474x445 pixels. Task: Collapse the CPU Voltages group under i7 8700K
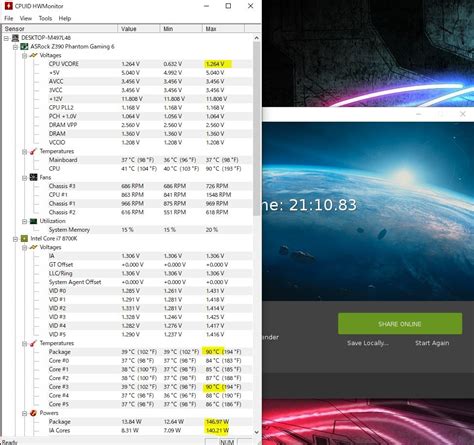click(x=24, y=247)
